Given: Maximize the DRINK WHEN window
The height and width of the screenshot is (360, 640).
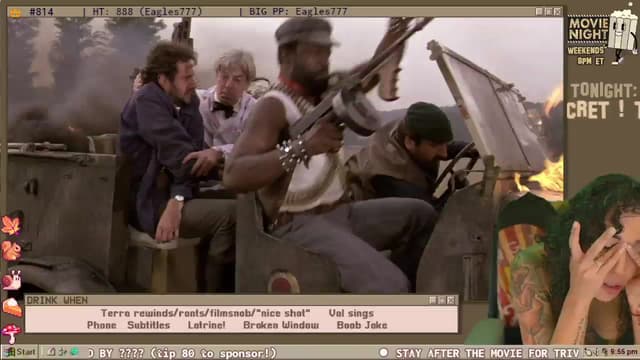Looking at the screenshot, I should click(442, 300).
